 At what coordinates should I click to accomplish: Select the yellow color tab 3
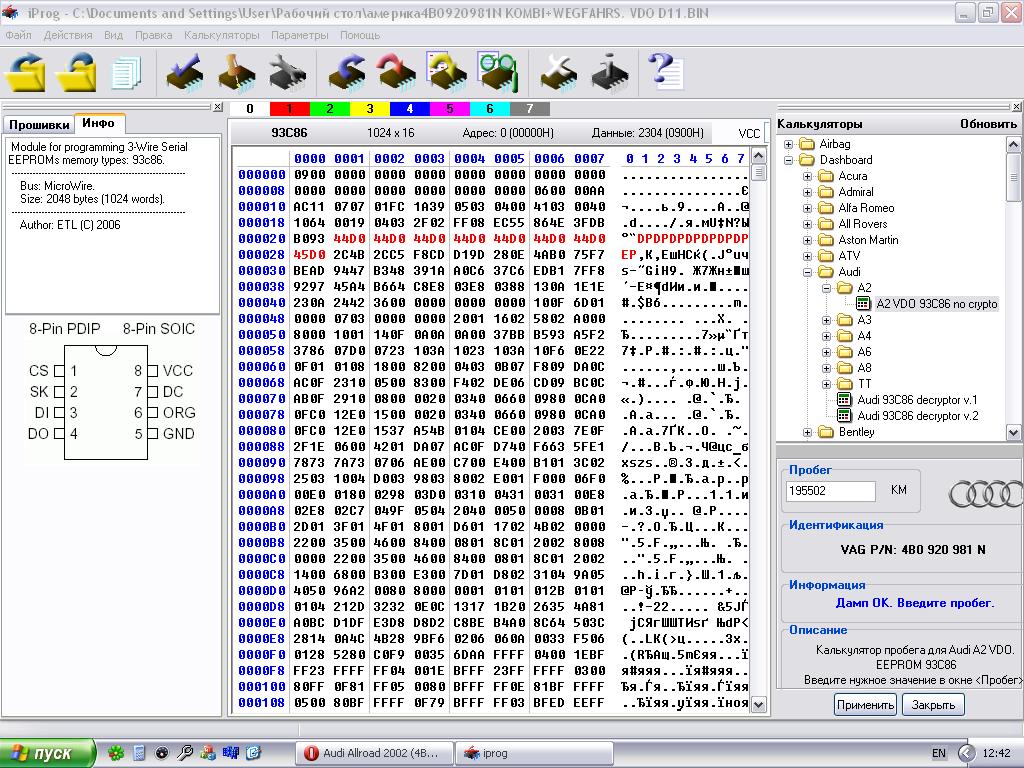(370, 108)
